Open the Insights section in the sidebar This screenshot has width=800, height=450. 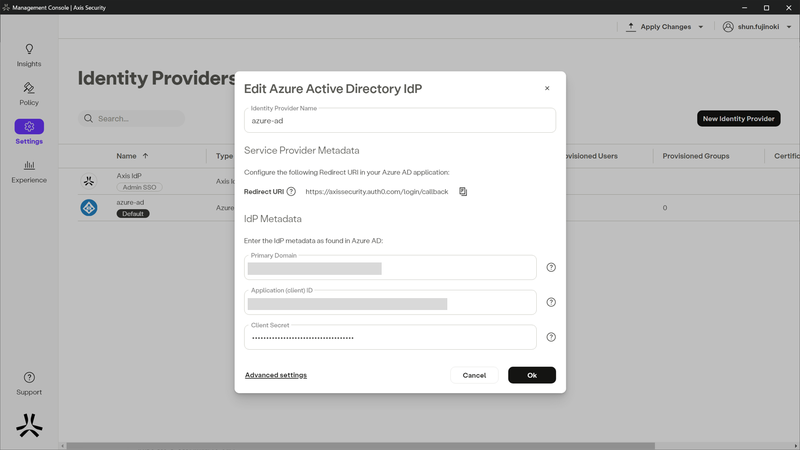click(29, 56)
